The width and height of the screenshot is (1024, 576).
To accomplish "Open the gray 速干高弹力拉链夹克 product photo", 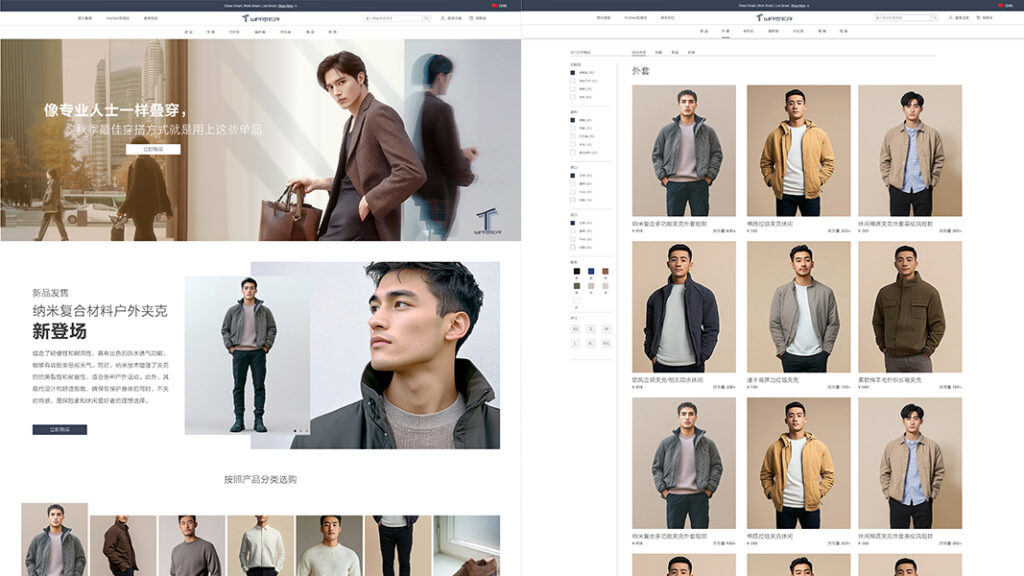I will tap(799, 307).
